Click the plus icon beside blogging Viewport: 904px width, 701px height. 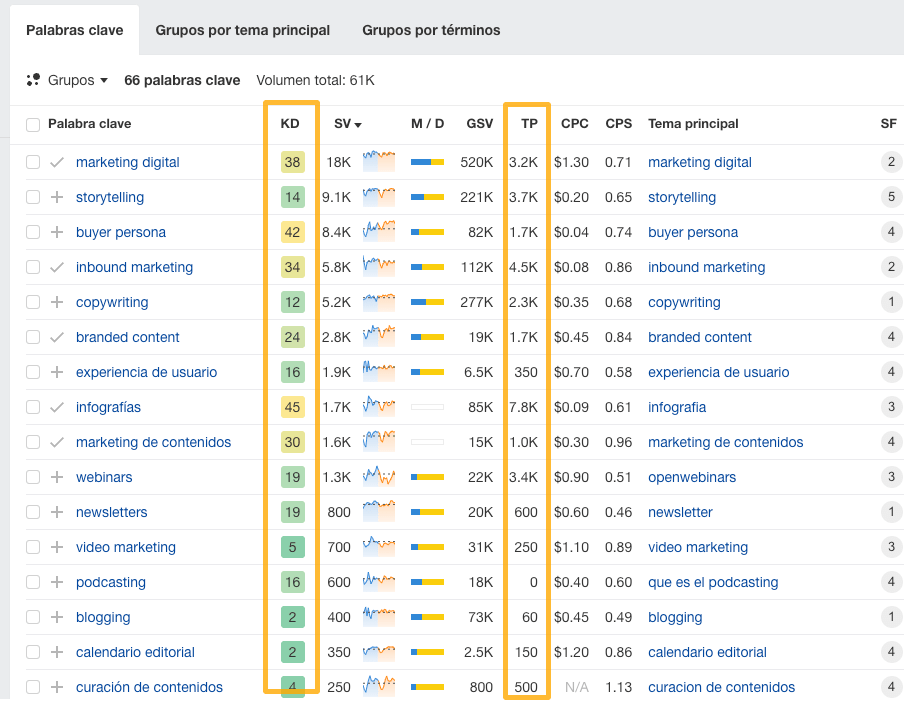coord(57,617)
